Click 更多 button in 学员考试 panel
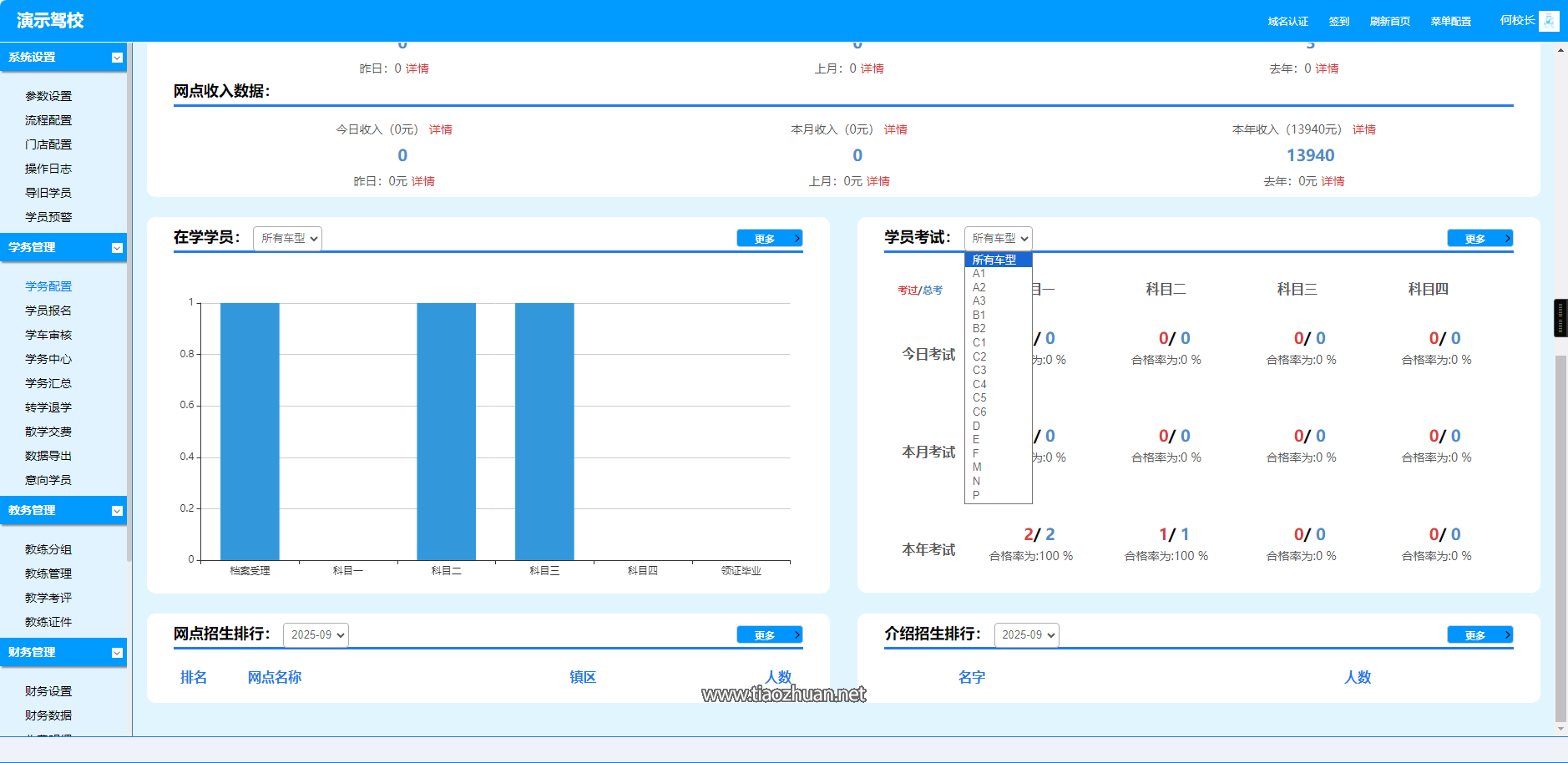 pyautogui.click(x=1480, y=239)
